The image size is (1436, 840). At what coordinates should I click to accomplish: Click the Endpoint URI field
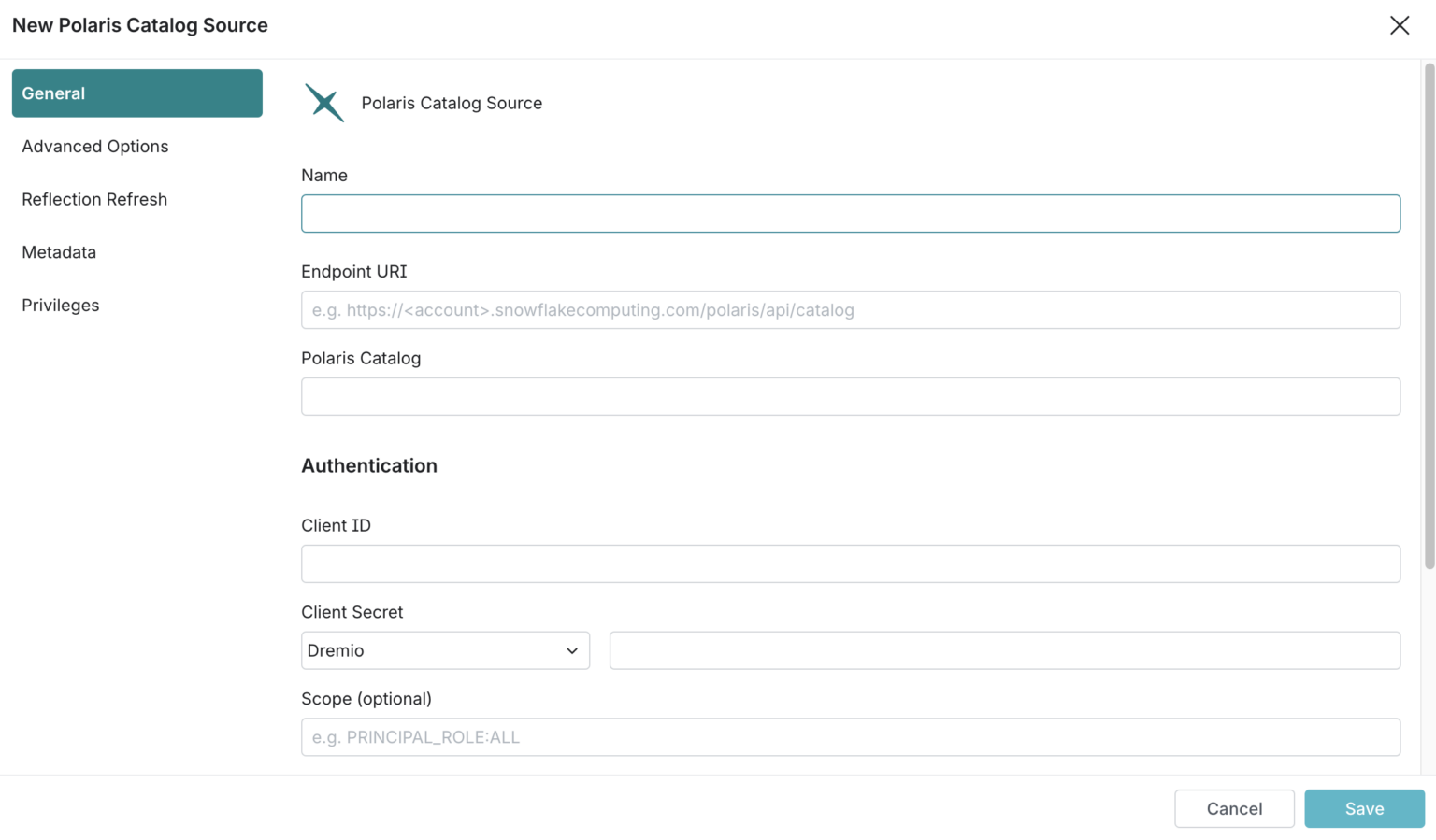pos(850,309)
